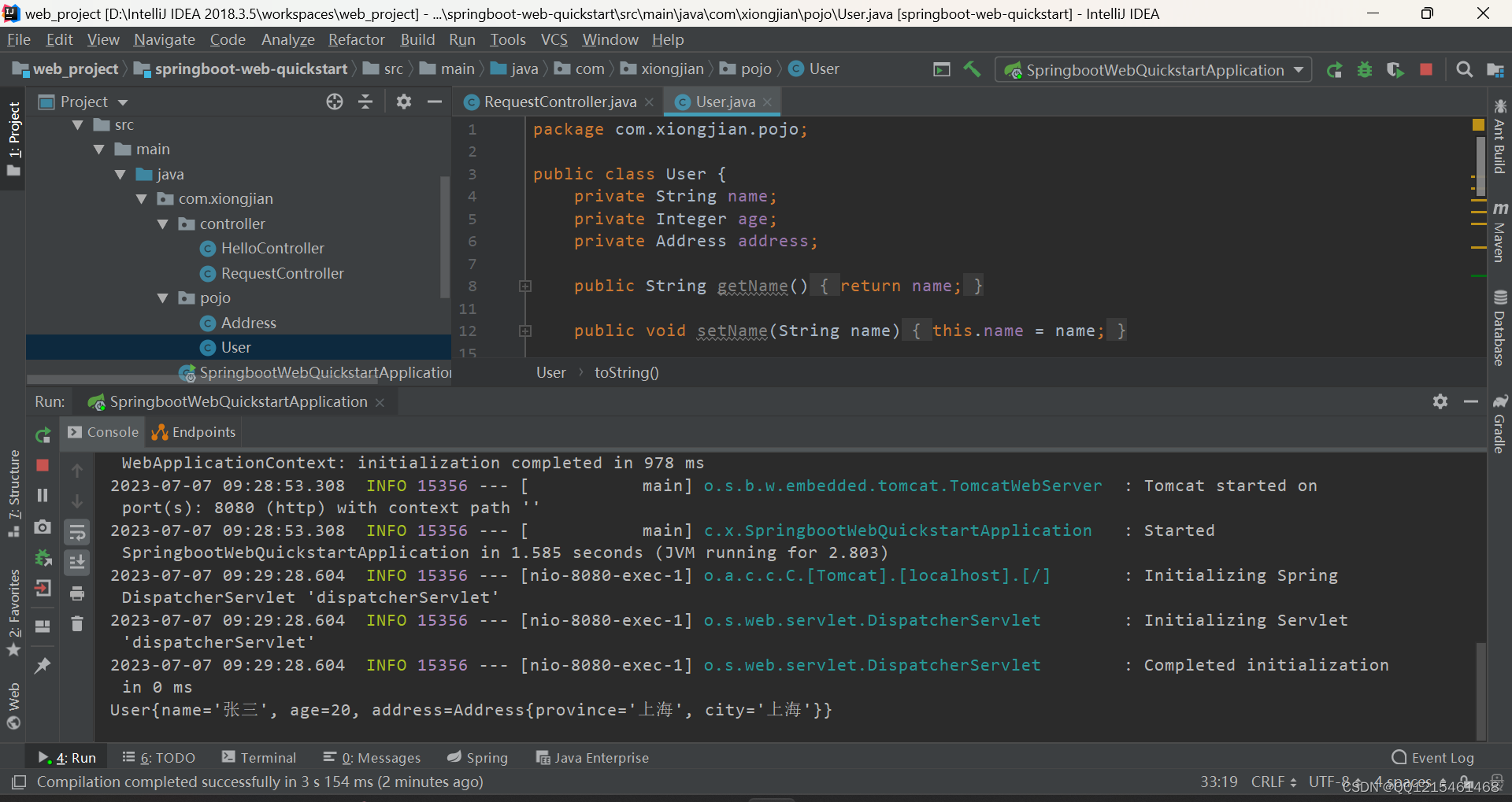Stop process in Run panel sidebar
The width and height of the screenshot is (1512, 802).
(x=43, y=465)
